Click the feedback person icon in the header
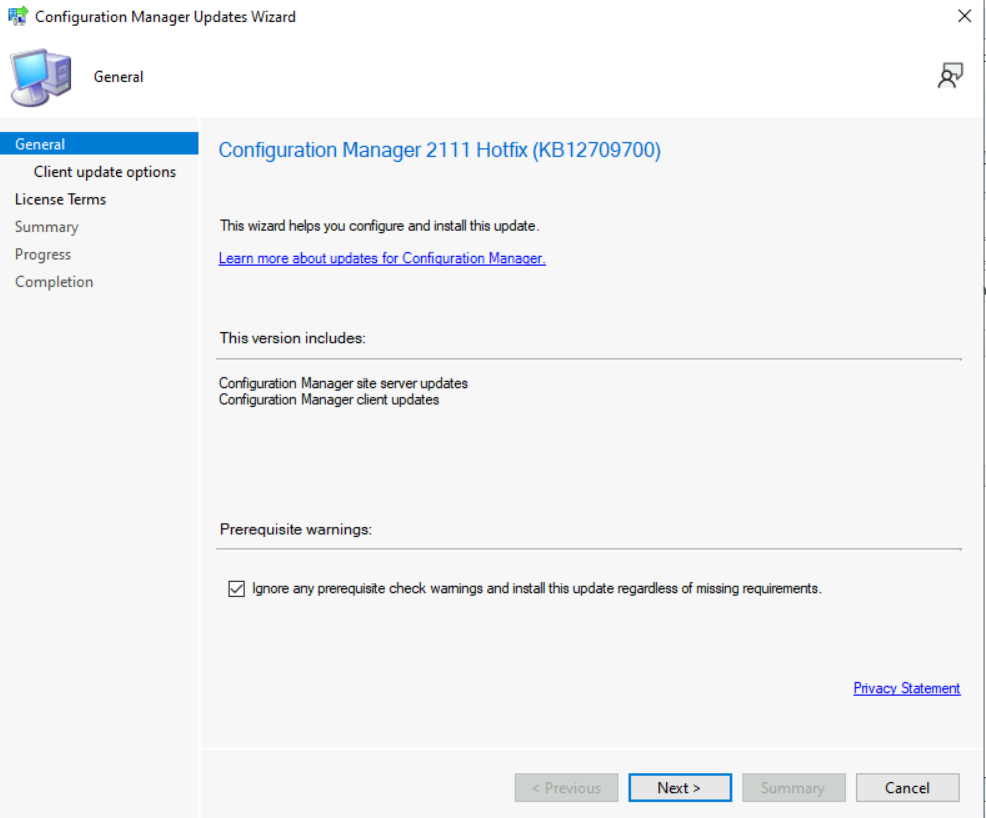 coord(950,75)
